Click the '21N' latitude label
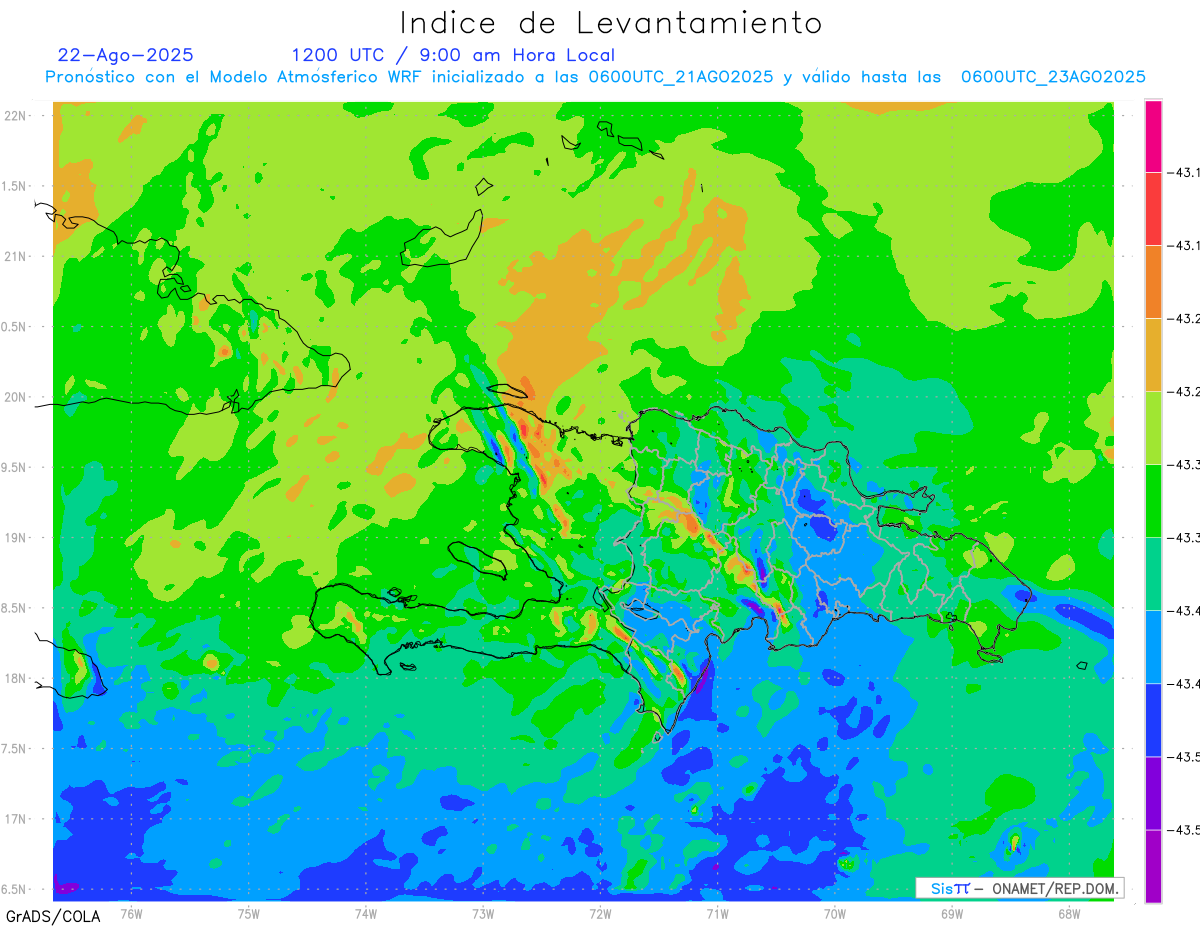1200x927 pixels. point(14,256)
